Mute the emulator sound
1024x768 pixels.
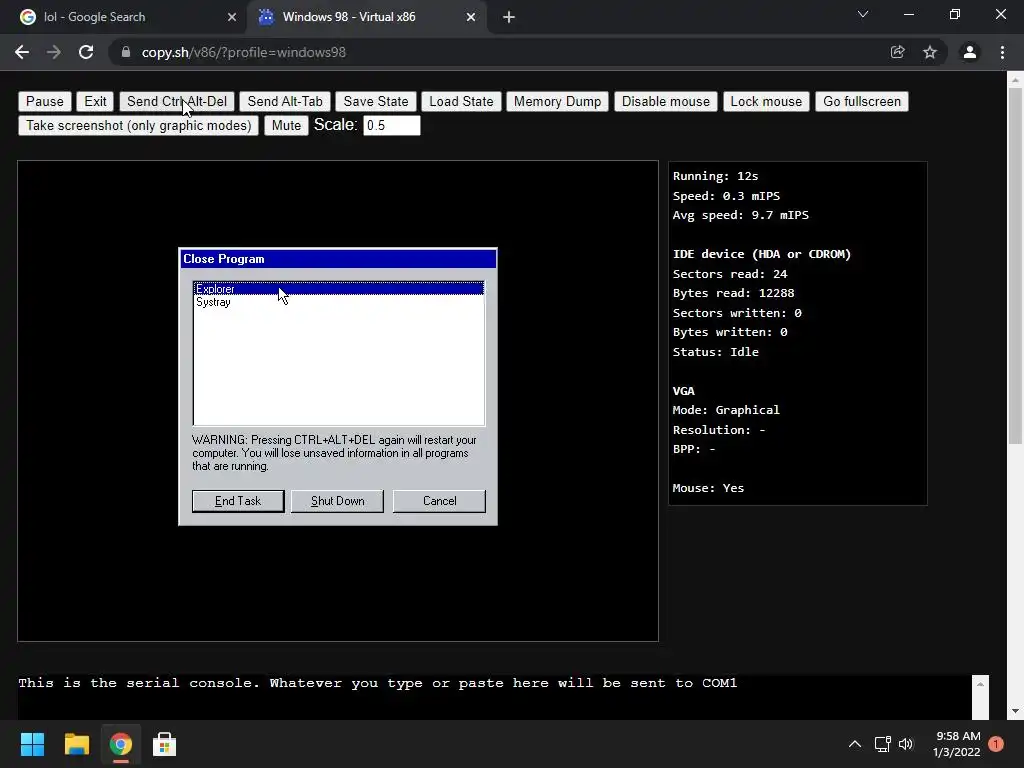pos(286,125)
